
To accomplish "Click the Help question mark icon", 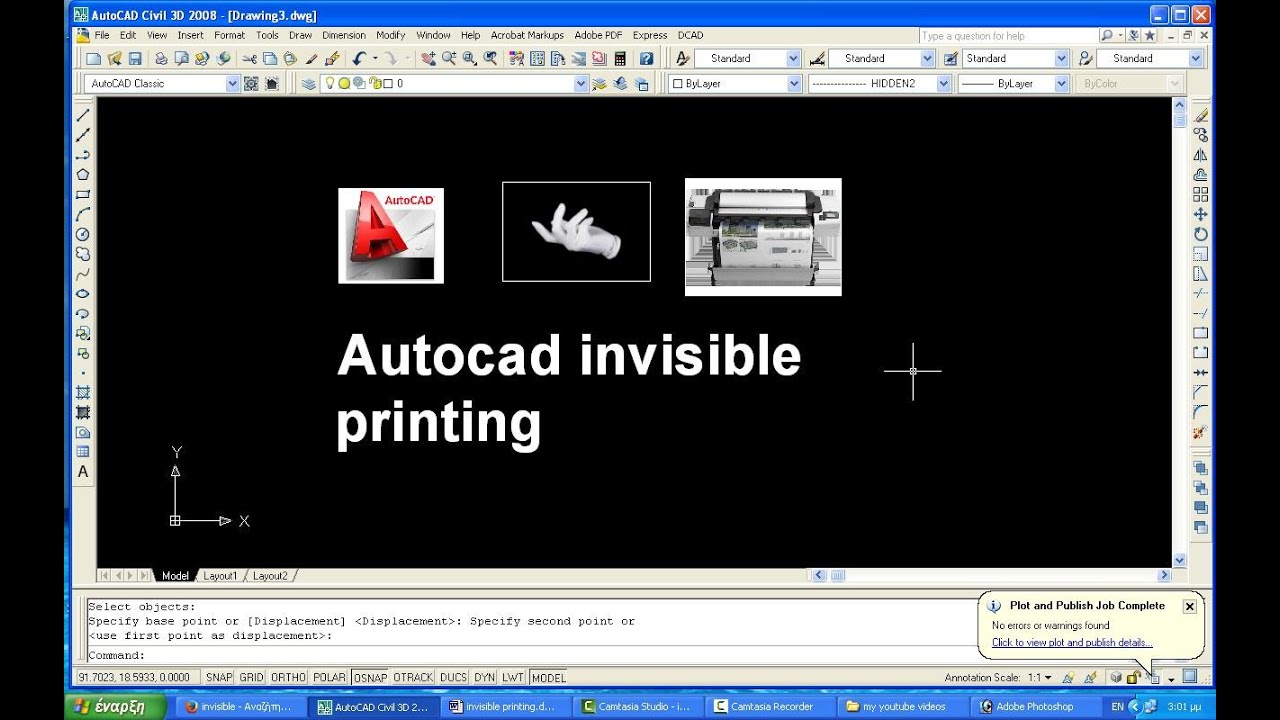I will (647, 59).
